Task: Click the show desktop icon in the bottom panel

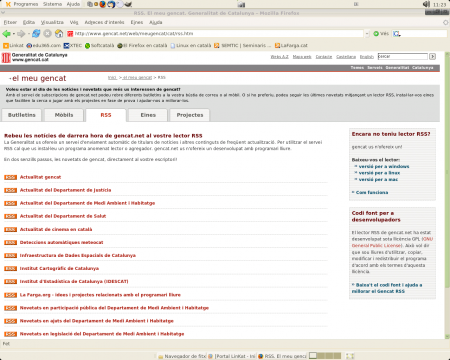Action: 350,356
